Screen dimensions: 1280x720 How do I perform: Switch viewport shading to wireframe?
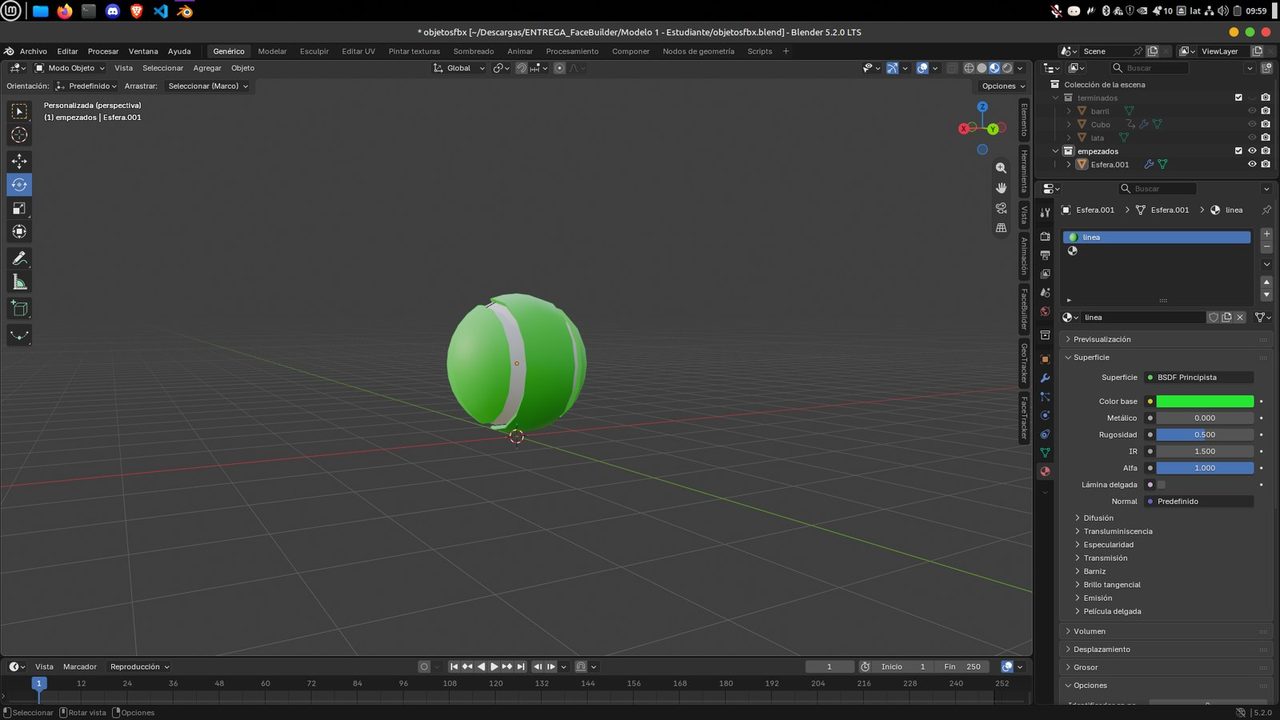click(x=968, y=68)
